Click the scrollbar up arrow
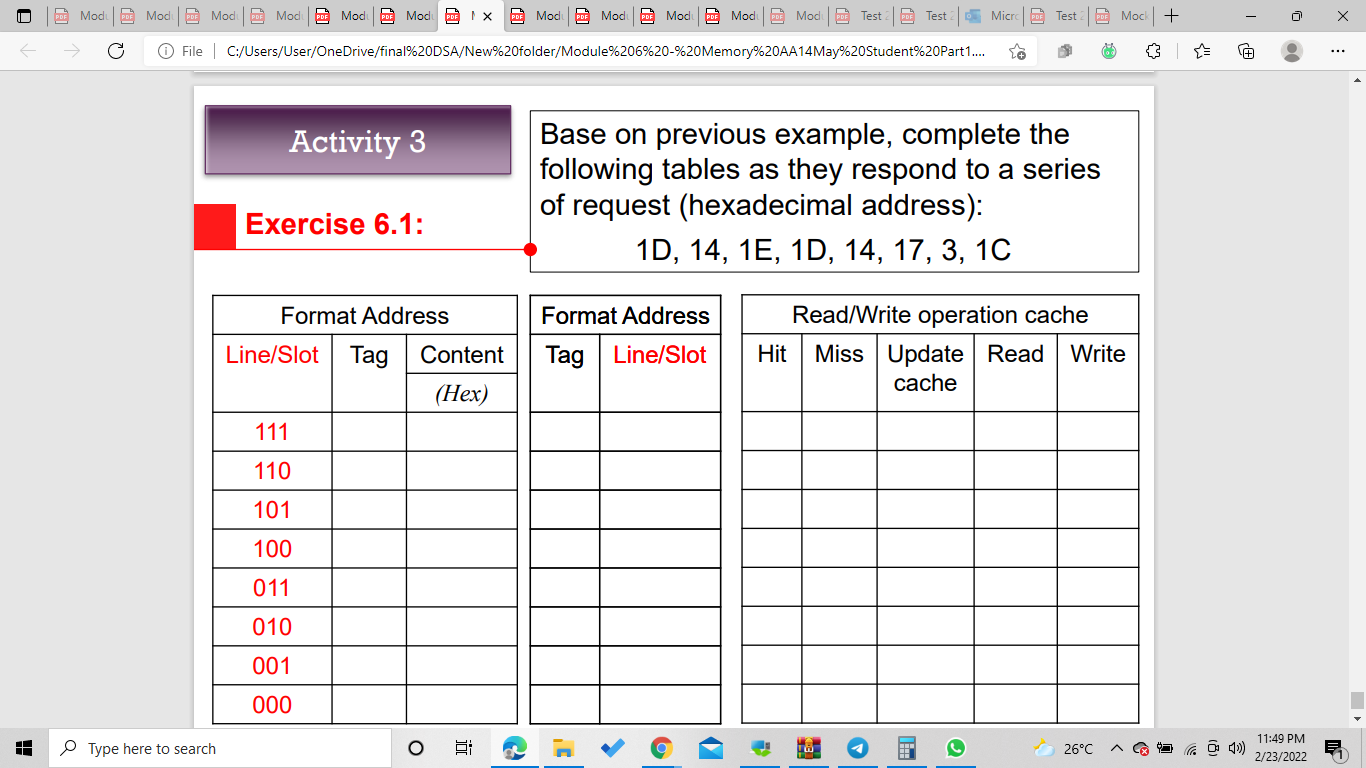This screenshot has height=768, width=1366. 1357,80
